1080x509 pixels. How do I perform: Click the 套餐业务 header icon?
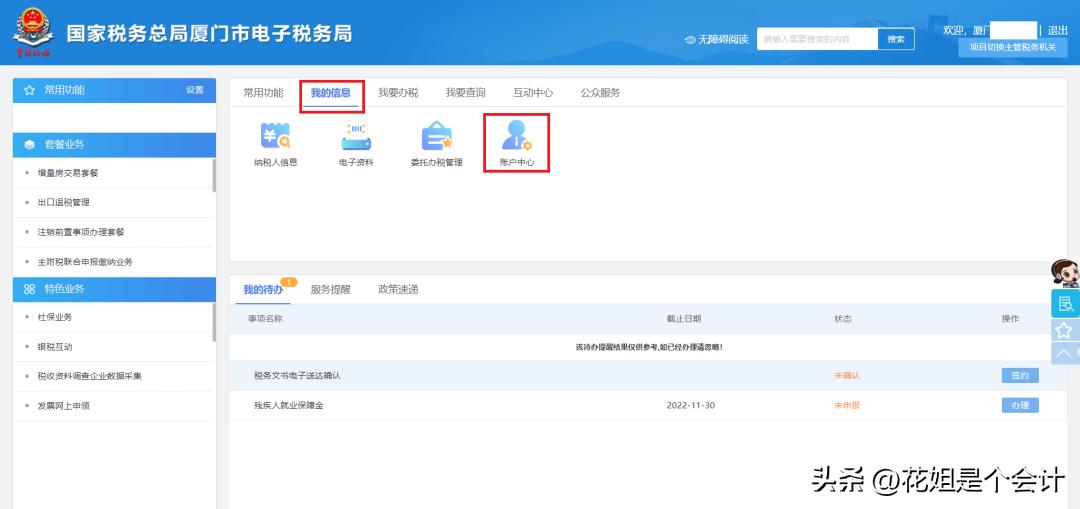click(30, 145)
